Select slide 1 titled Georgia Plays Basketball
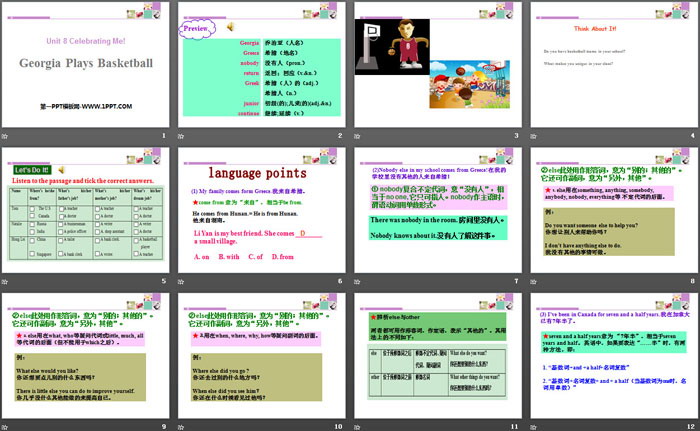This screenshot has width=700, height=431. (x=86, y=65)
